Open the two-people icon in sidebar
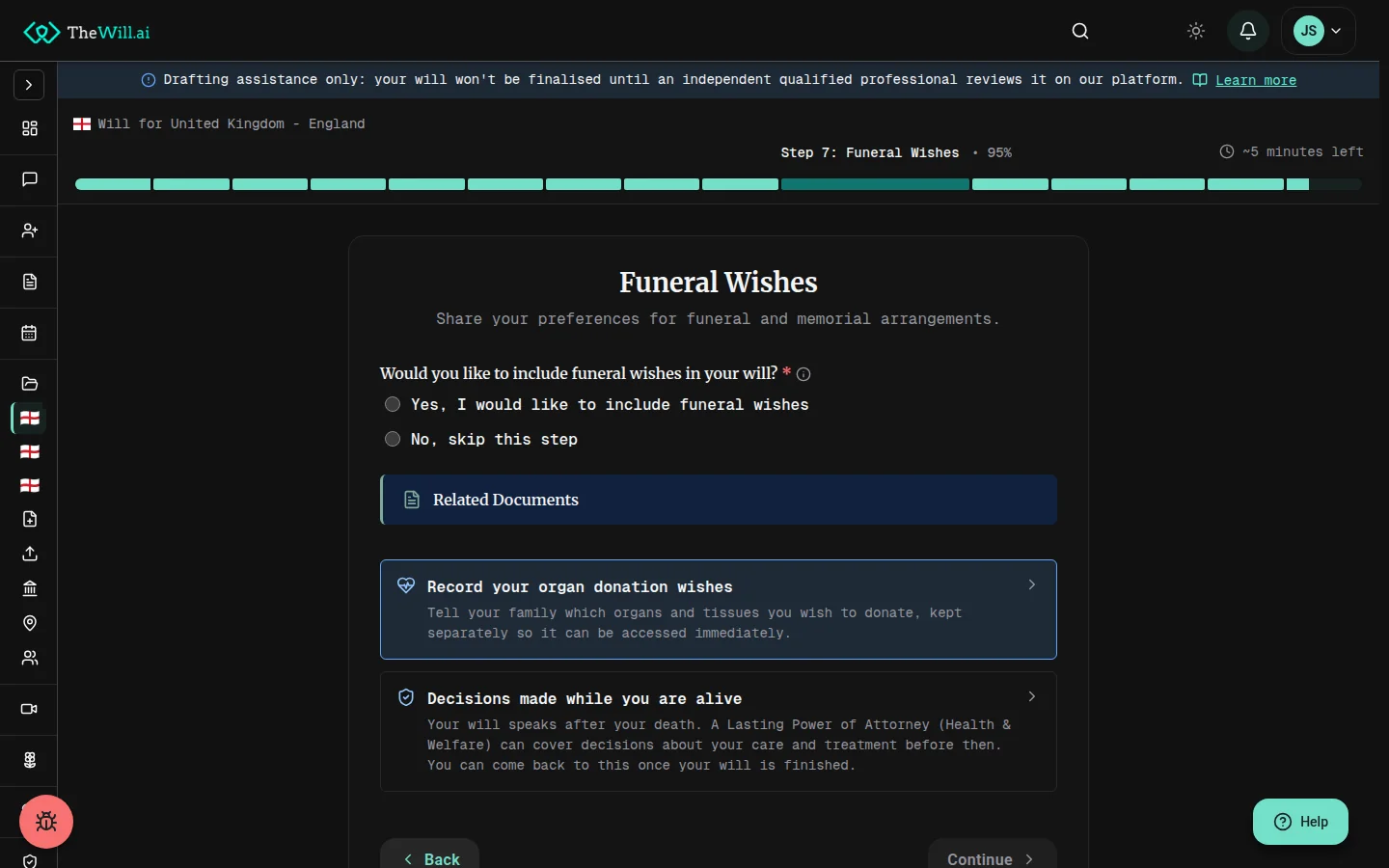The height and width of the screenshot is (868, 1389). pyautogui.click(x=30, y=658)
